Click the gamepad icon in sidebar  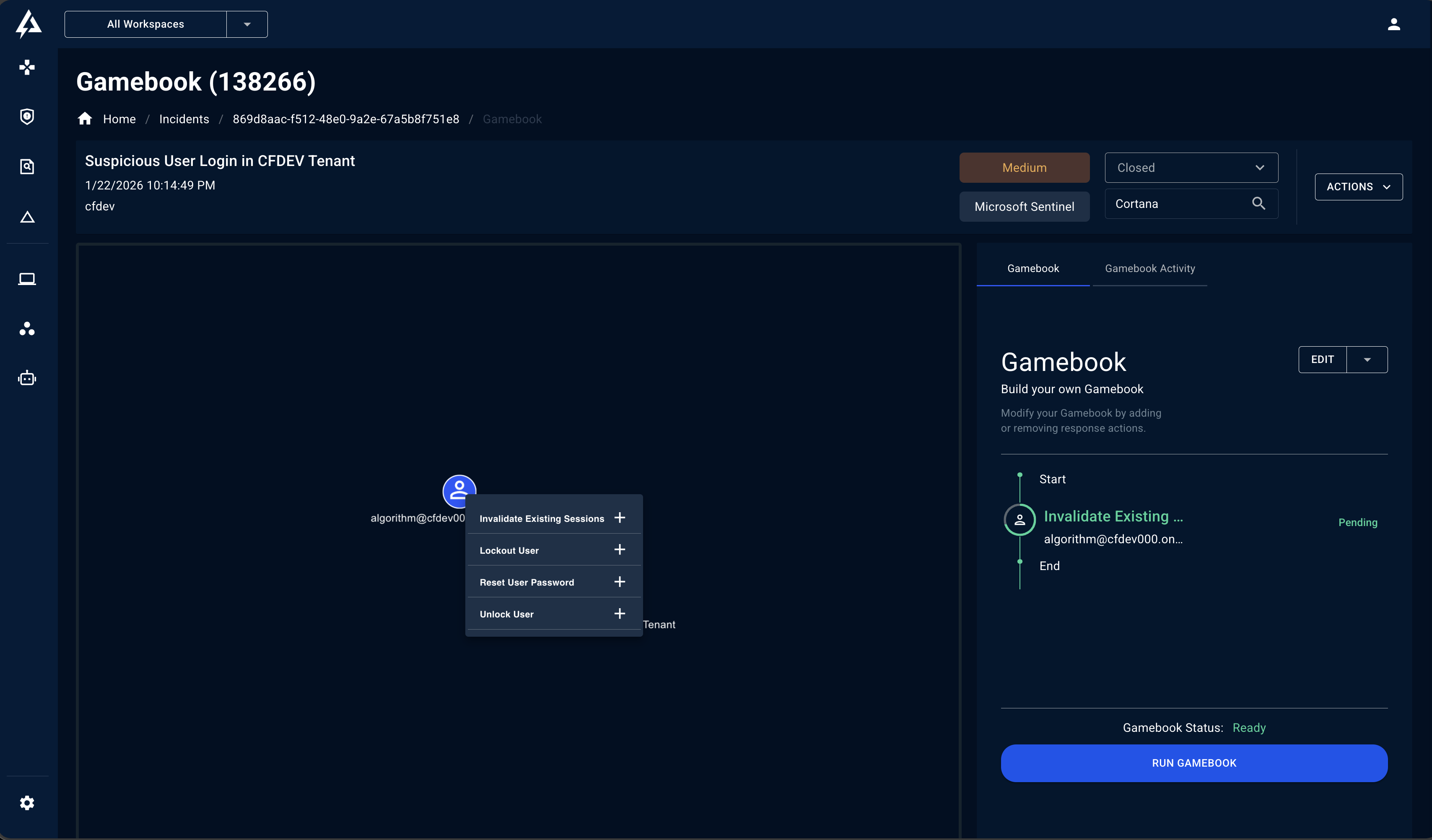click(27, 67)
